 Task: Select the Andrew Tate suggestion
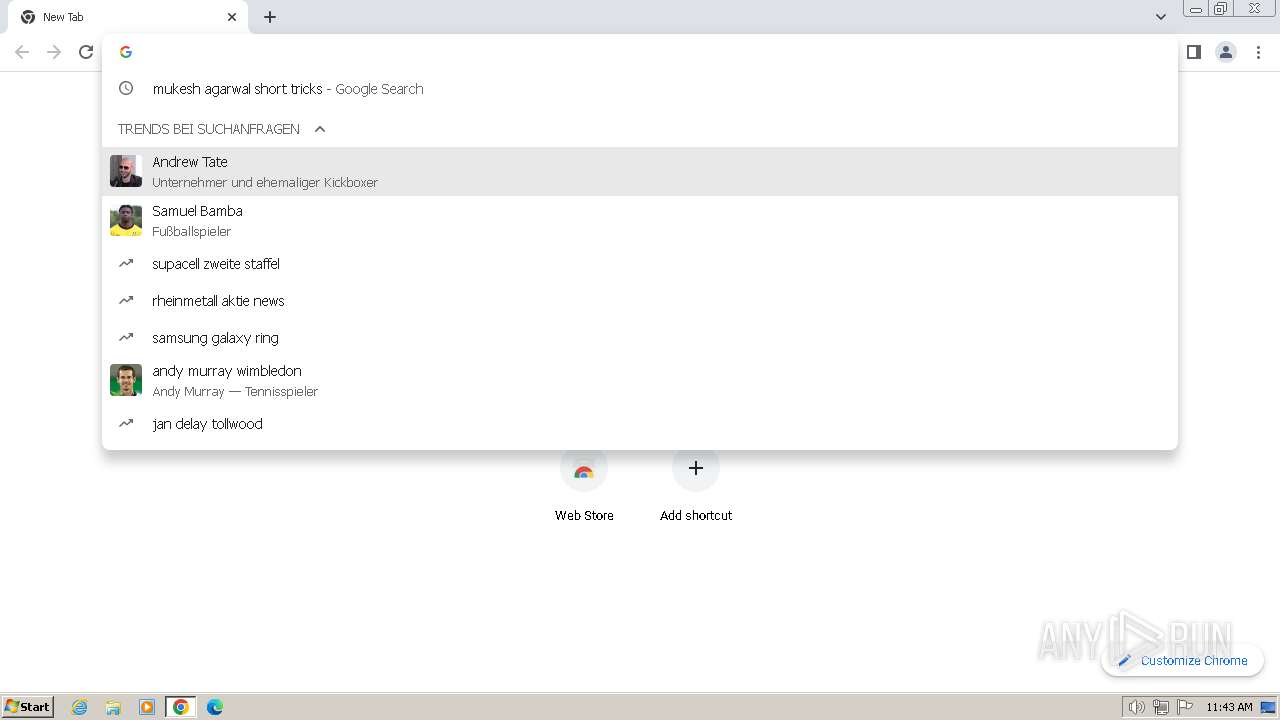[x=640, y=172]
